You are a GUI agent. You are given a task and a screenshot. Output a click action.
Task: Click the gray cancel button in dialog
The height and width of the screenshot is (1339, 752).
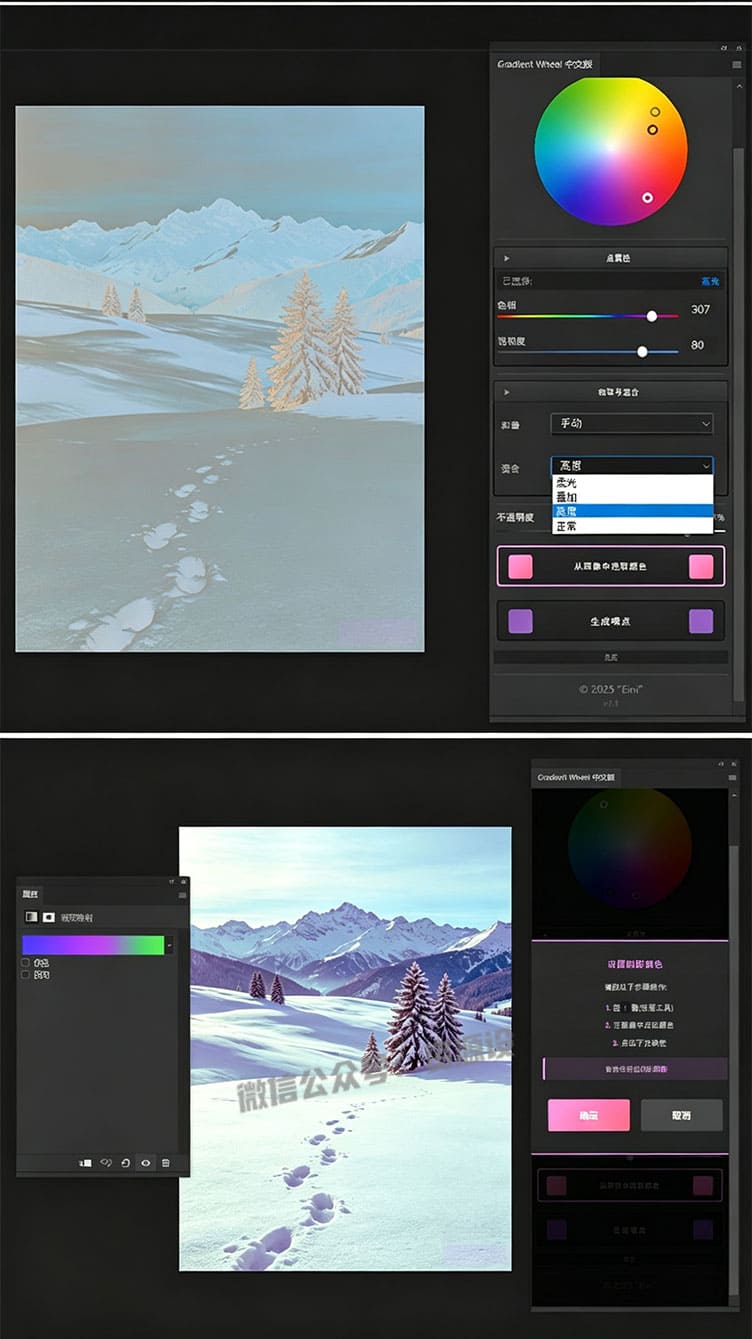click(681, 1115)
